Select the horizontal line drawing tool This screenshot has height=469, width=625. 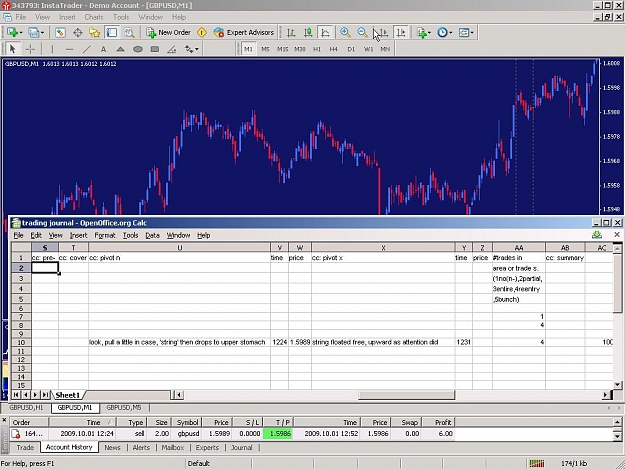pos(69,49)
